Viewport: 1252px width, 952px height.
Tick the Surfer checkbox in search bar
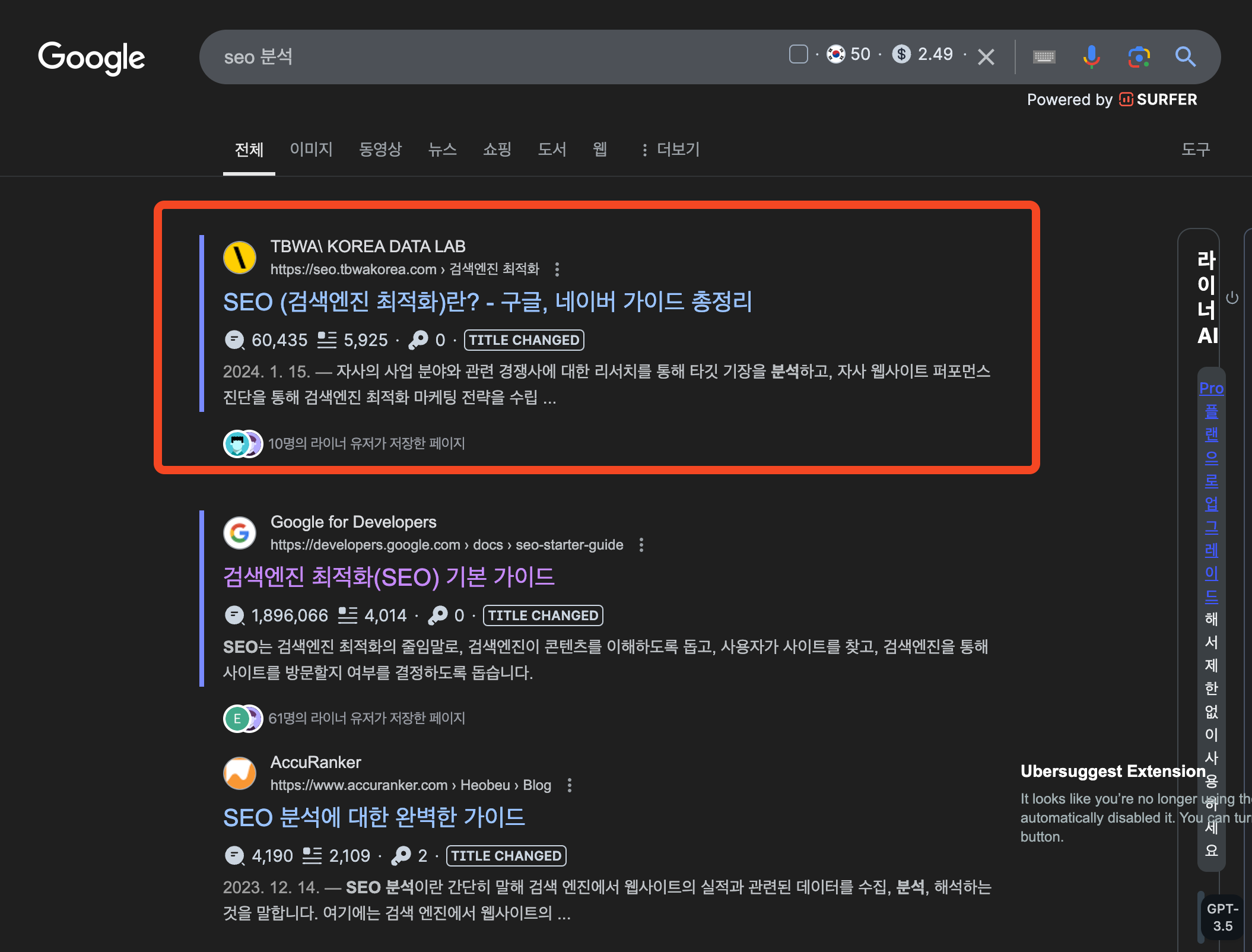click(798, 54)
